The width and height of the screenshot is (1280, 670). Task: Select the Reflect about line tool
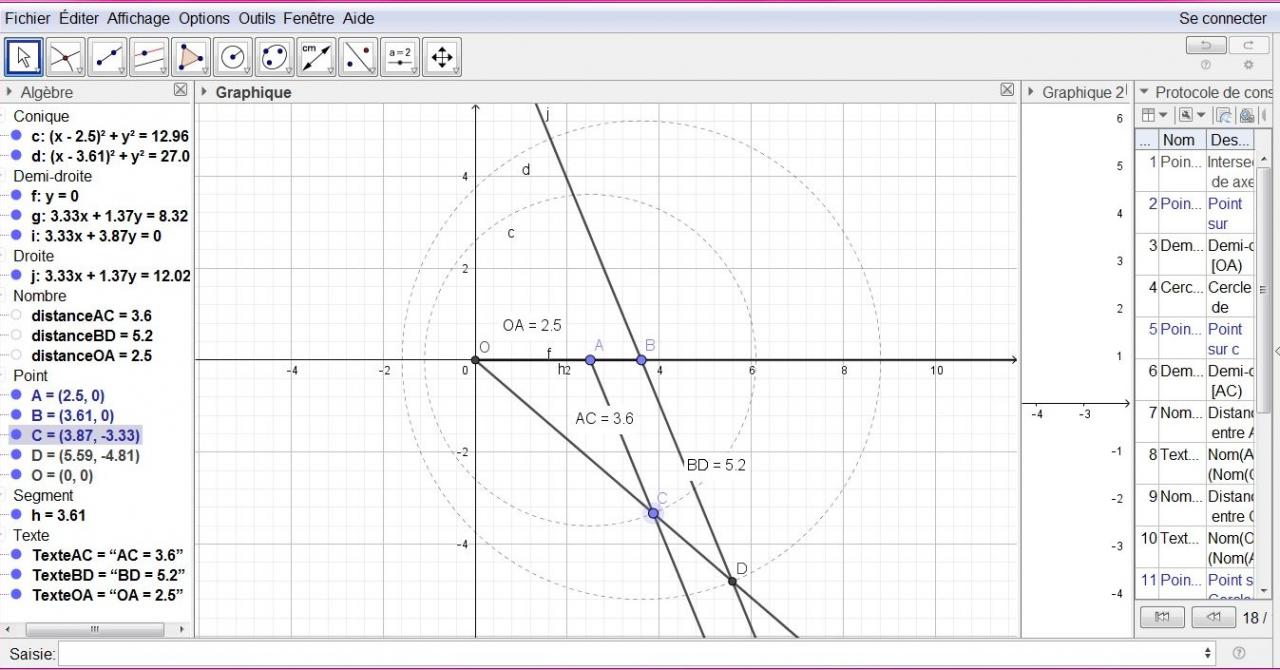(358, 57)
